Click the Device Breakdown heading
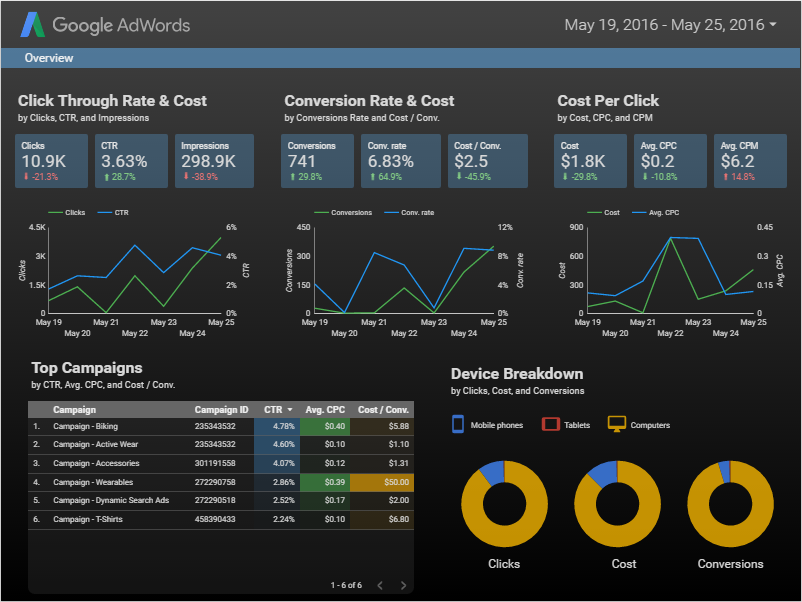Image resolution: width=802 pixels, height=602 pixels. click(517, 374)
